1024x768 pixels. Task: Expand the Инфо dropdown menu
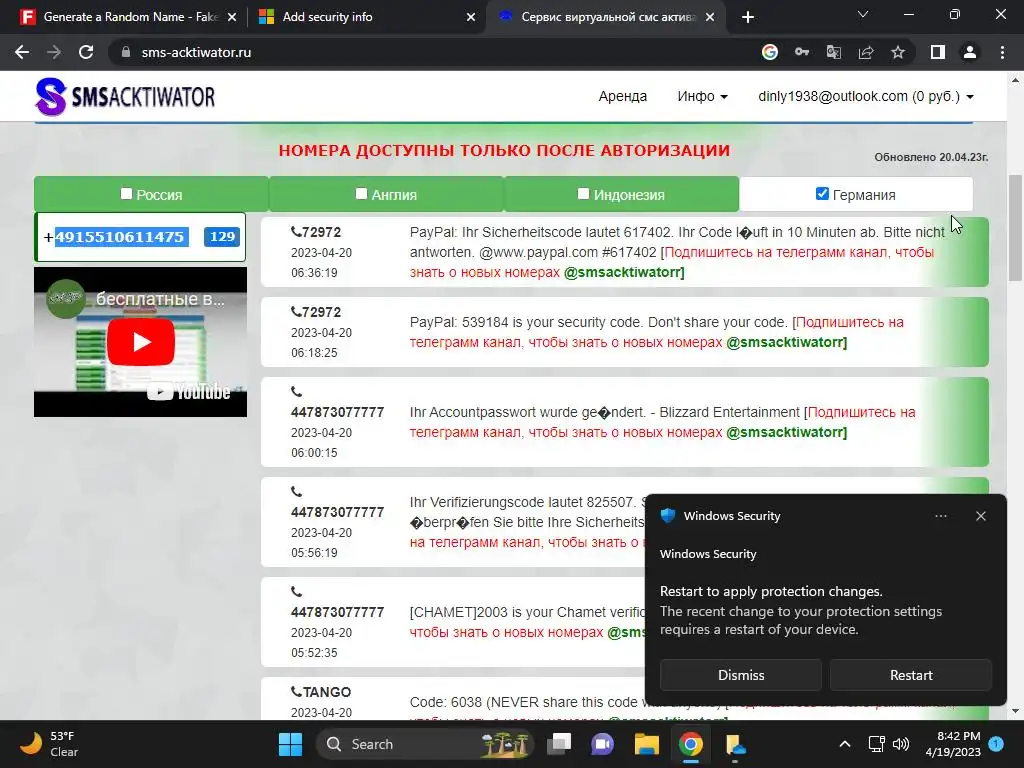click(x=702, y=97)
